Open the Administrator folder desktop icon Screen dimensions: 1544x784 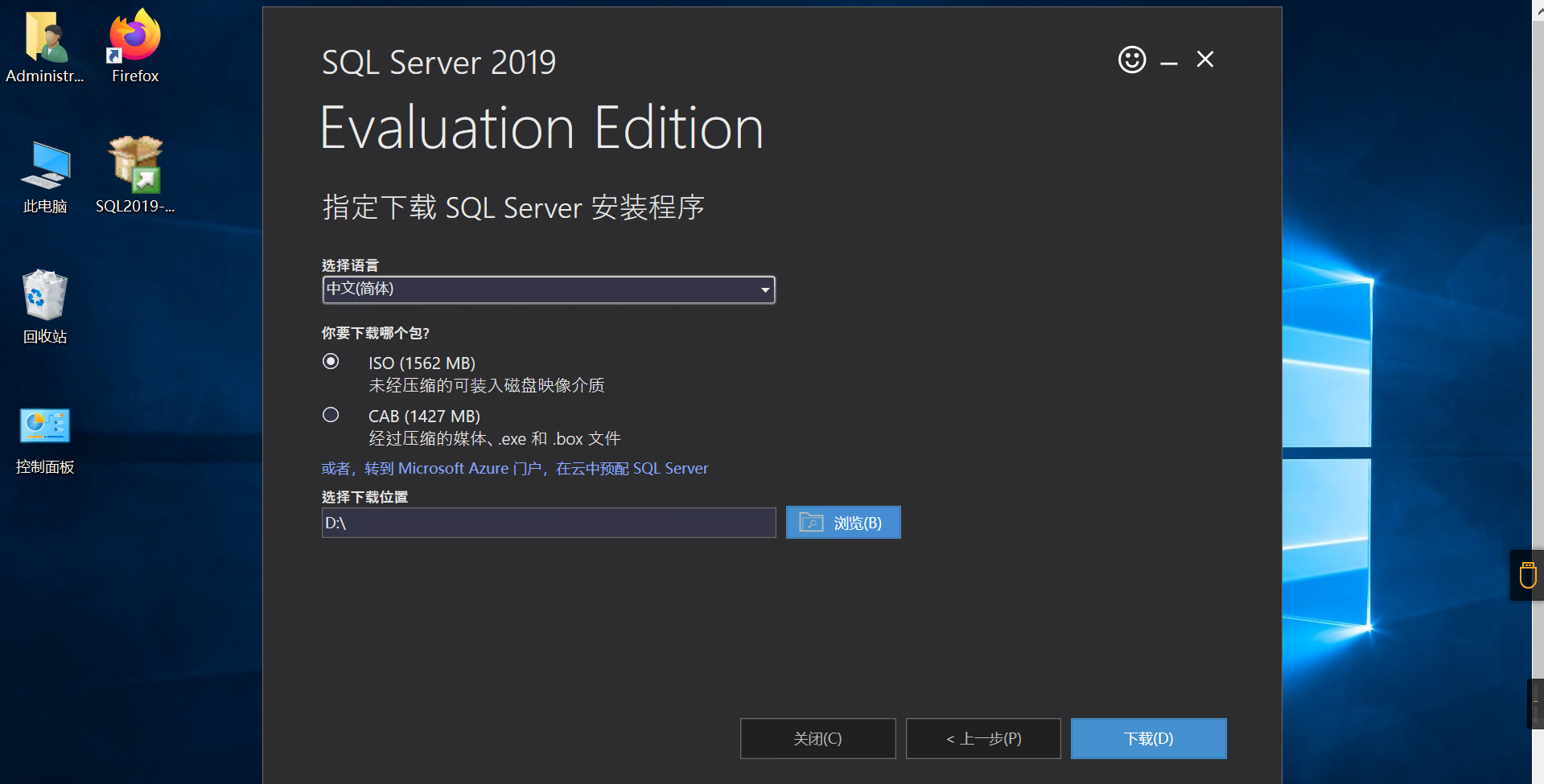pyautogui.click(x=45, y=47)
